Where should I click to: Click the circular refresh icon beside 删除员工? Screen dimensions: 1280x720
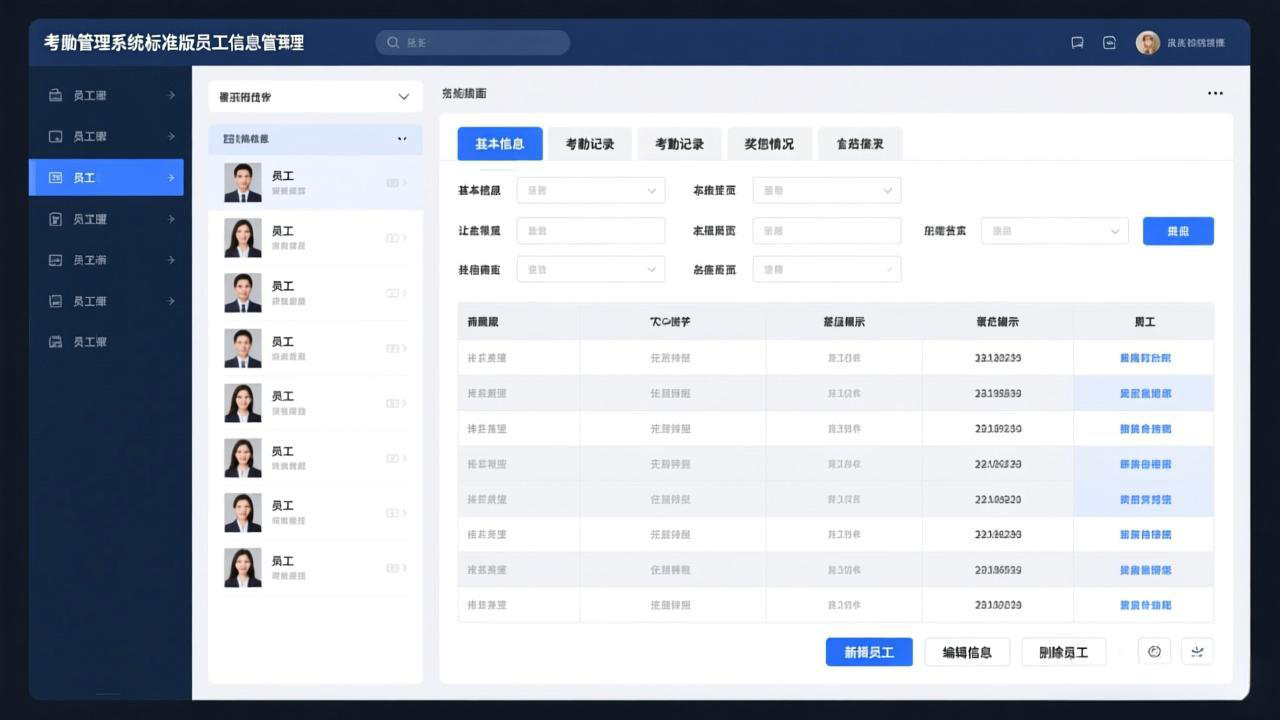point(1154,652)
